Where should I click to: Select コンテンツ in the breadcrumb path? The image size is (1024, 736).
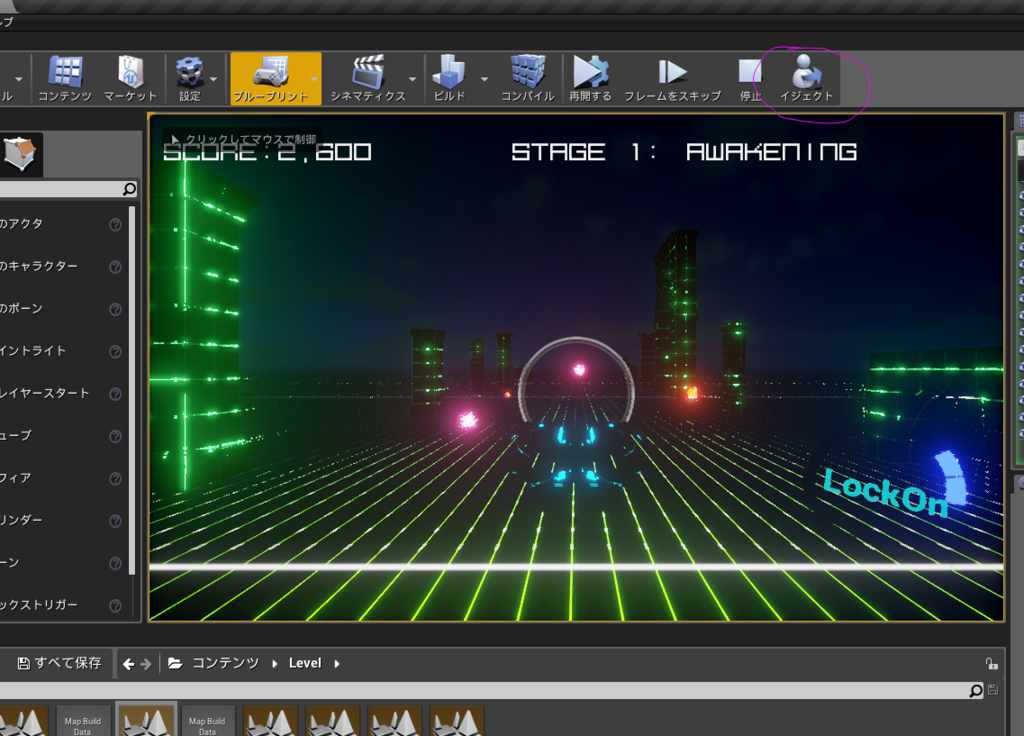[x=225, y=663]
